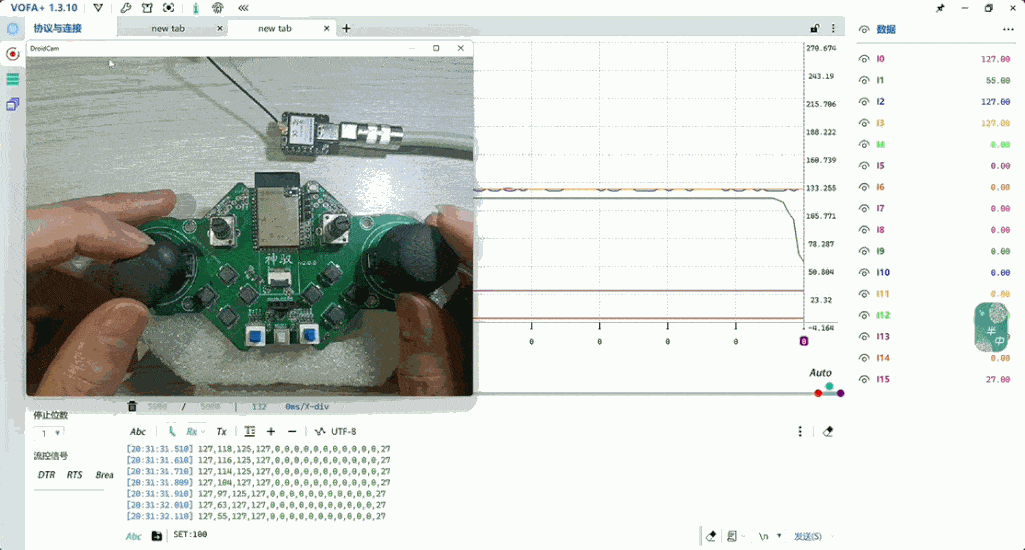Click the red record connection button in sidebar
Image resolution: width=1025 pixels, height=550 pixels.
click(13, 54)
